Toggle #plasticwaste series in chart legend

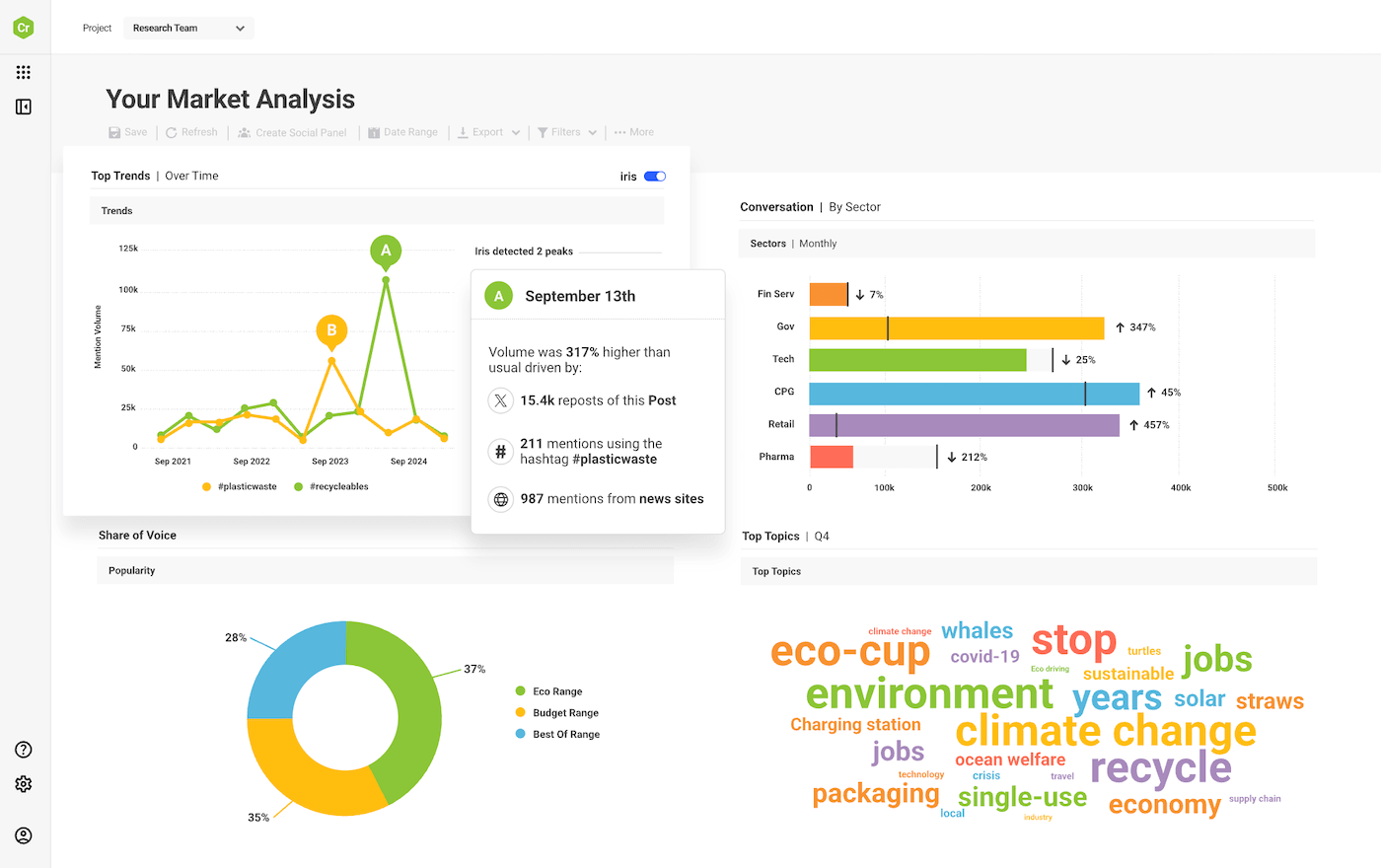[x=240, y=487]
